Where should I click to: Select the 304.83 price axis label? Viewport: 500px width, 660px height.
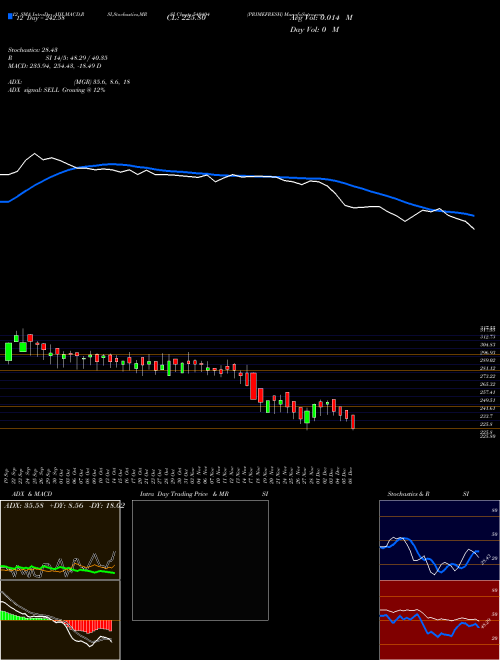(x=488, y=345)
